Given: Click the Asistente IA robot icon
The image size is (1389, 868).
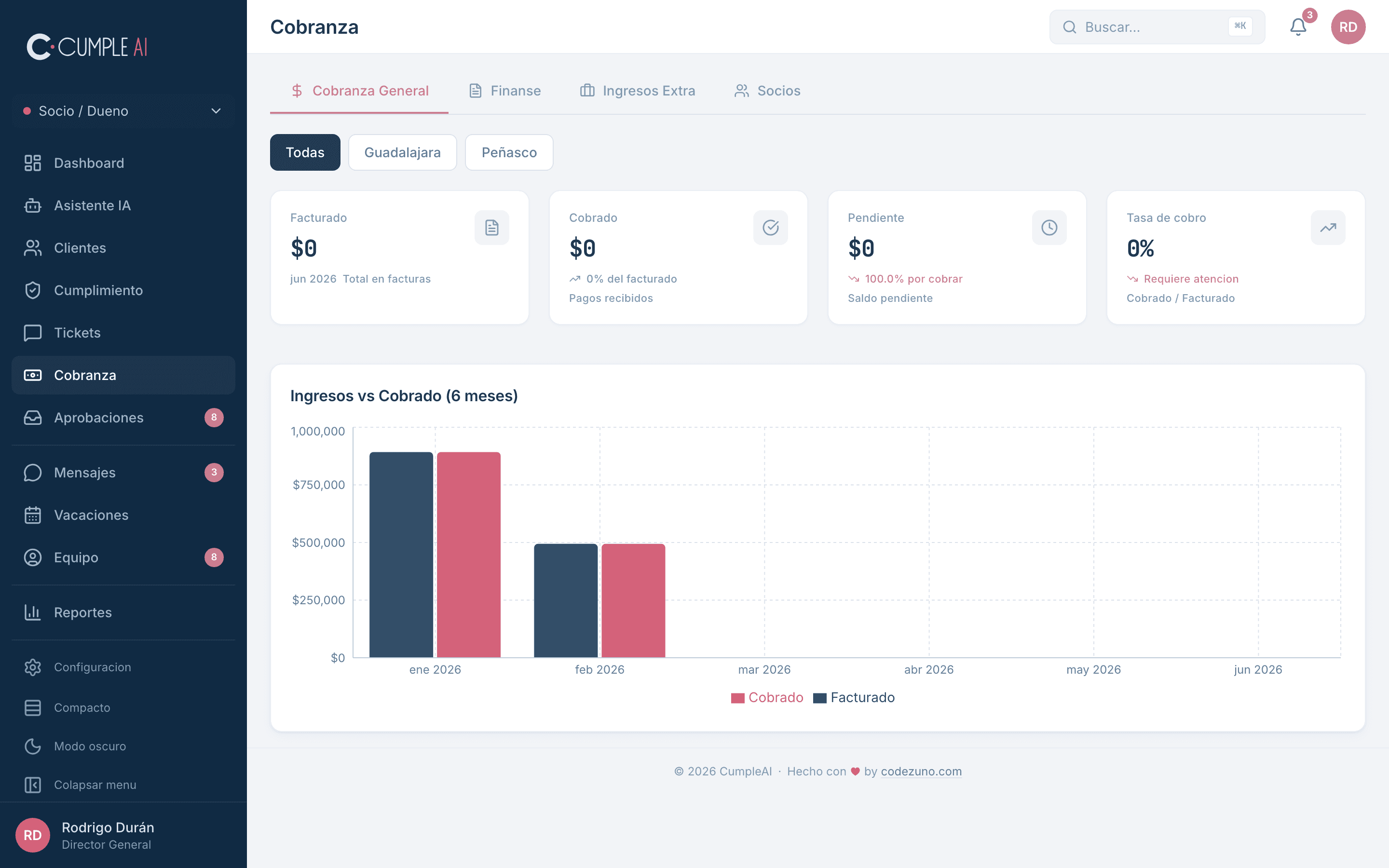Looking at the screenshot, I should [x=33, y=205].
